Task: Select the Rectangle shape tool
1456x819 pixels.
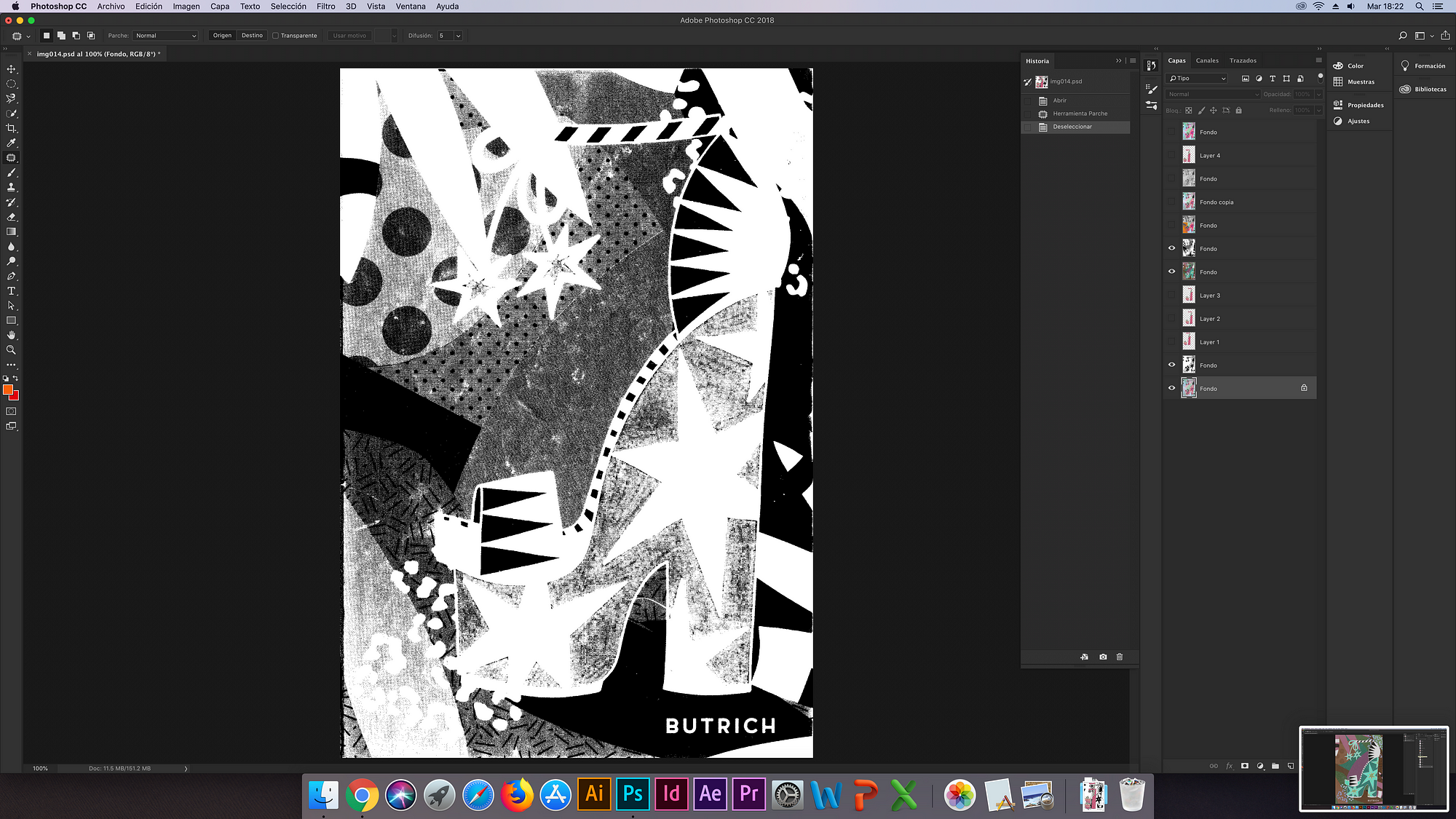Action: [11, 320]
